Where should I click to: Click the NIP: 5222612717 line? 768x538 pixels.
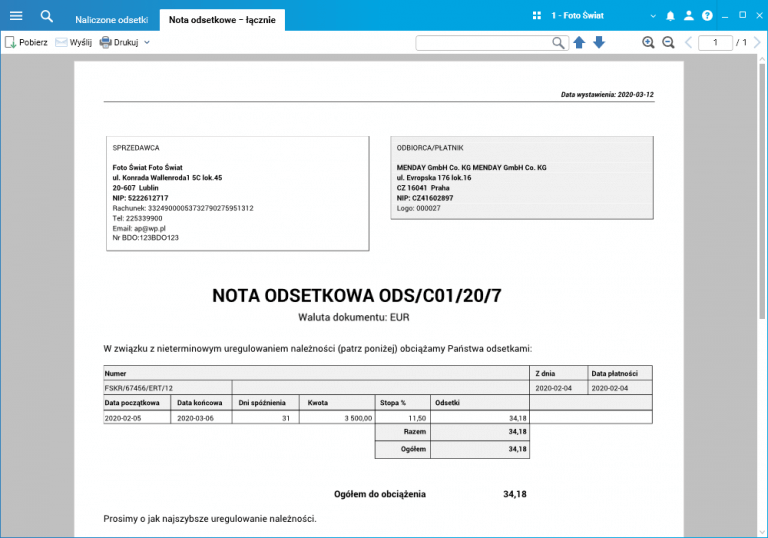140,198
